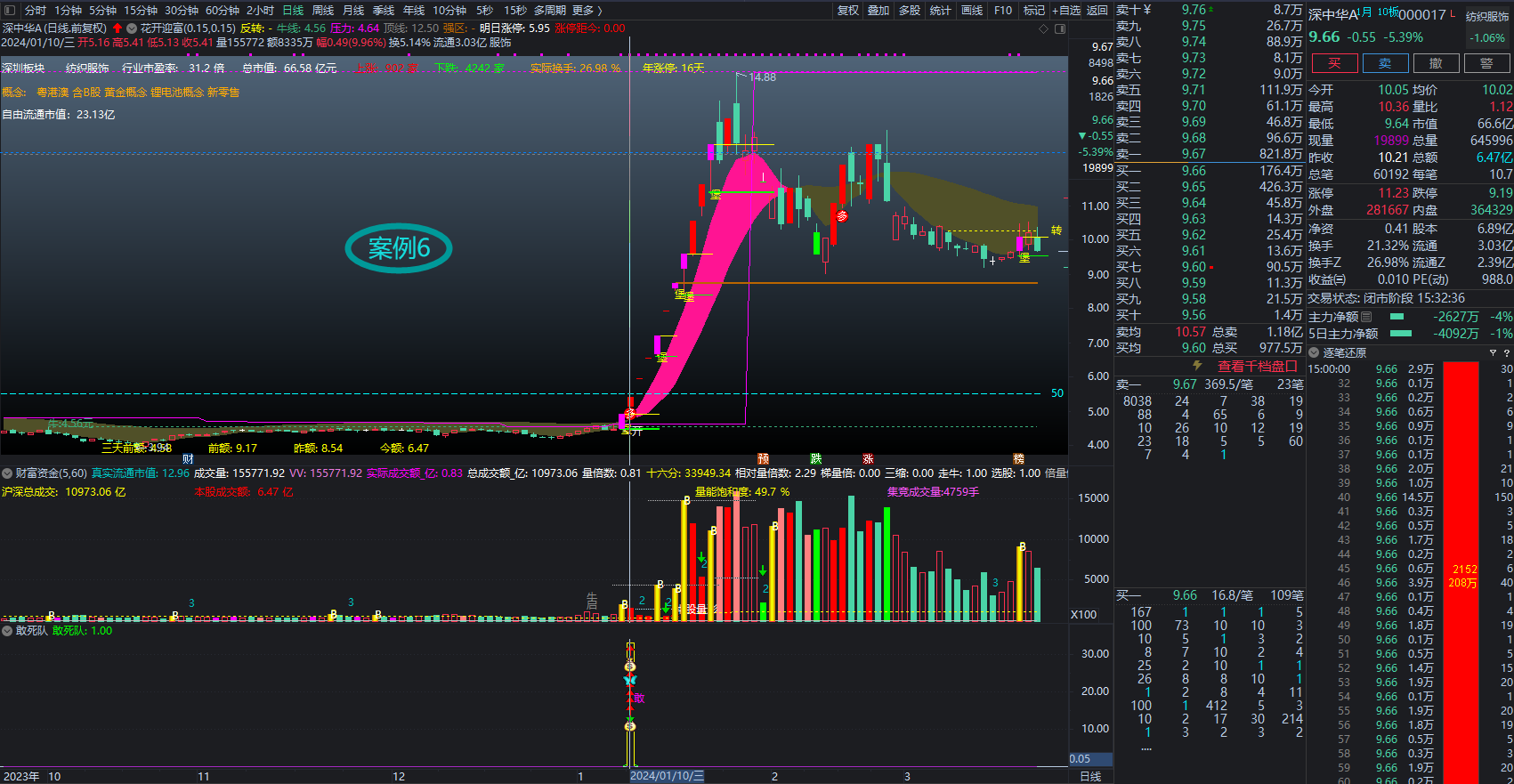
Task: Click the 深圳板块 label
Action: 23,68
